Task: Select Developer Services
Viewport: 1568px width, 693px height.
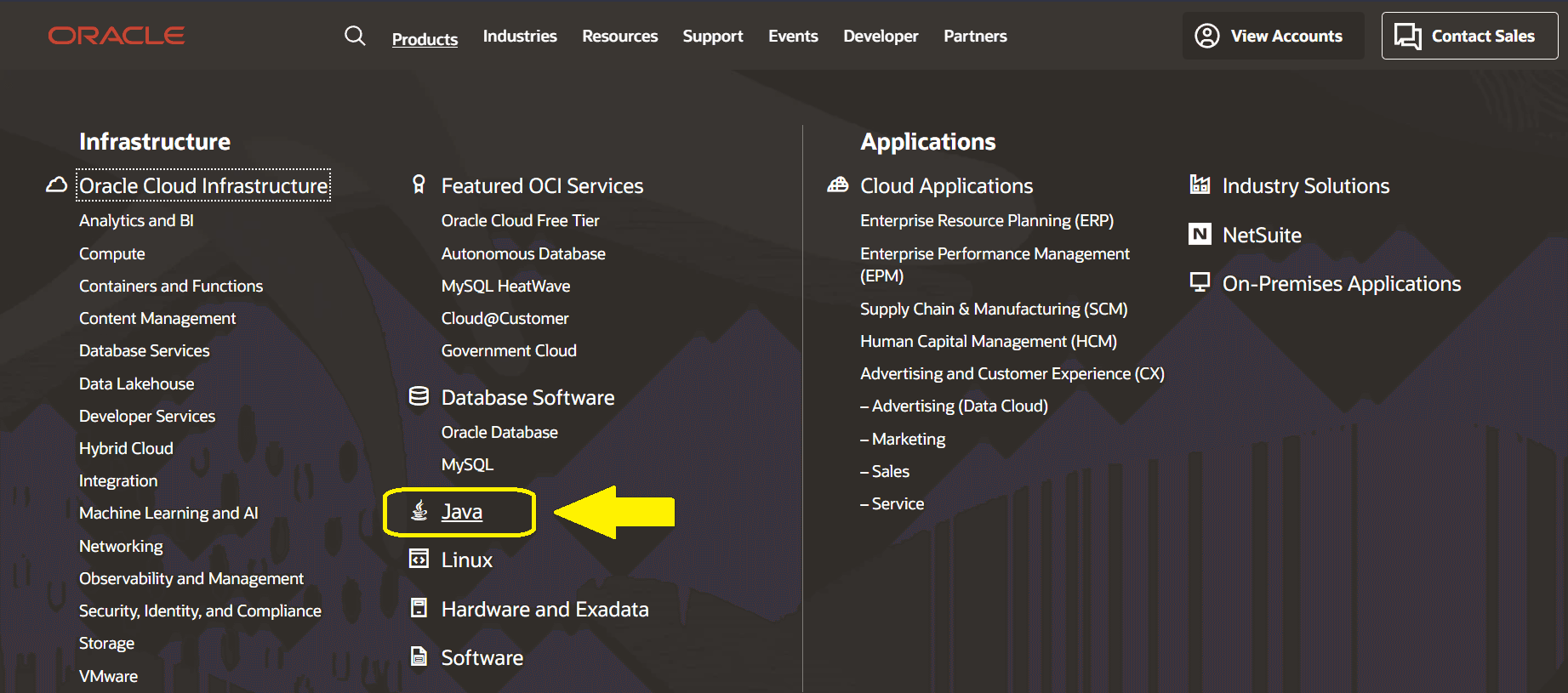Action: click(x=147, y=416)
